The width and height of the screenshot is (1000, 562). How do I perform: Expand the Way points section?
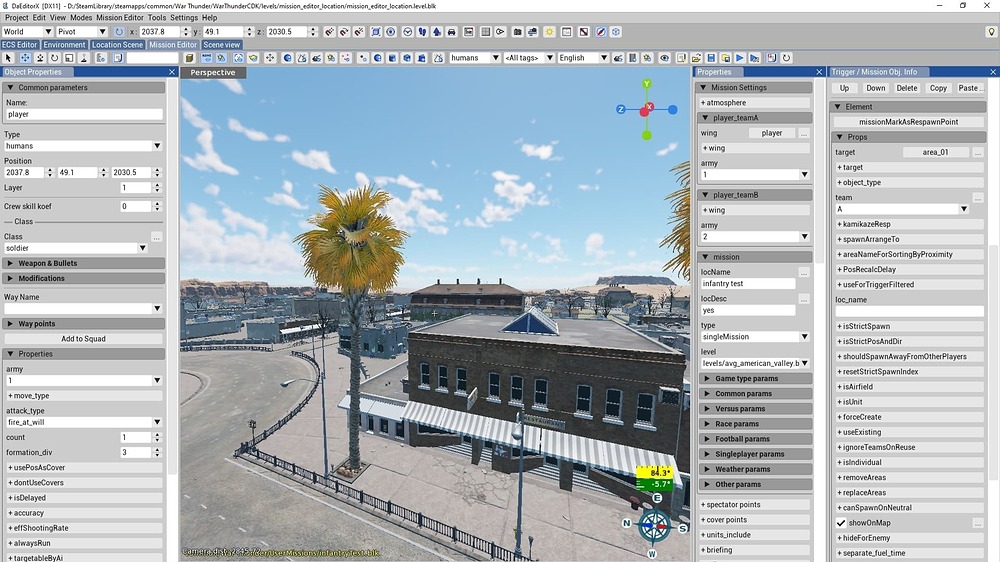(84, 324)
